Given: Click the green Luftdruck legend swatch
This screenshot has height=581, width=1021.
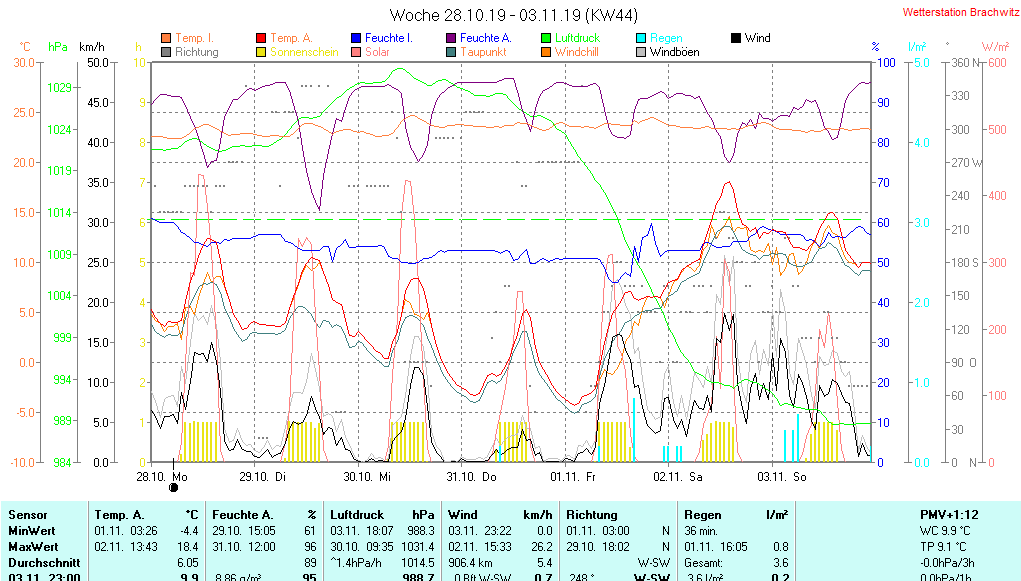Looking at the screenshot, I should (x=546, y=38).
